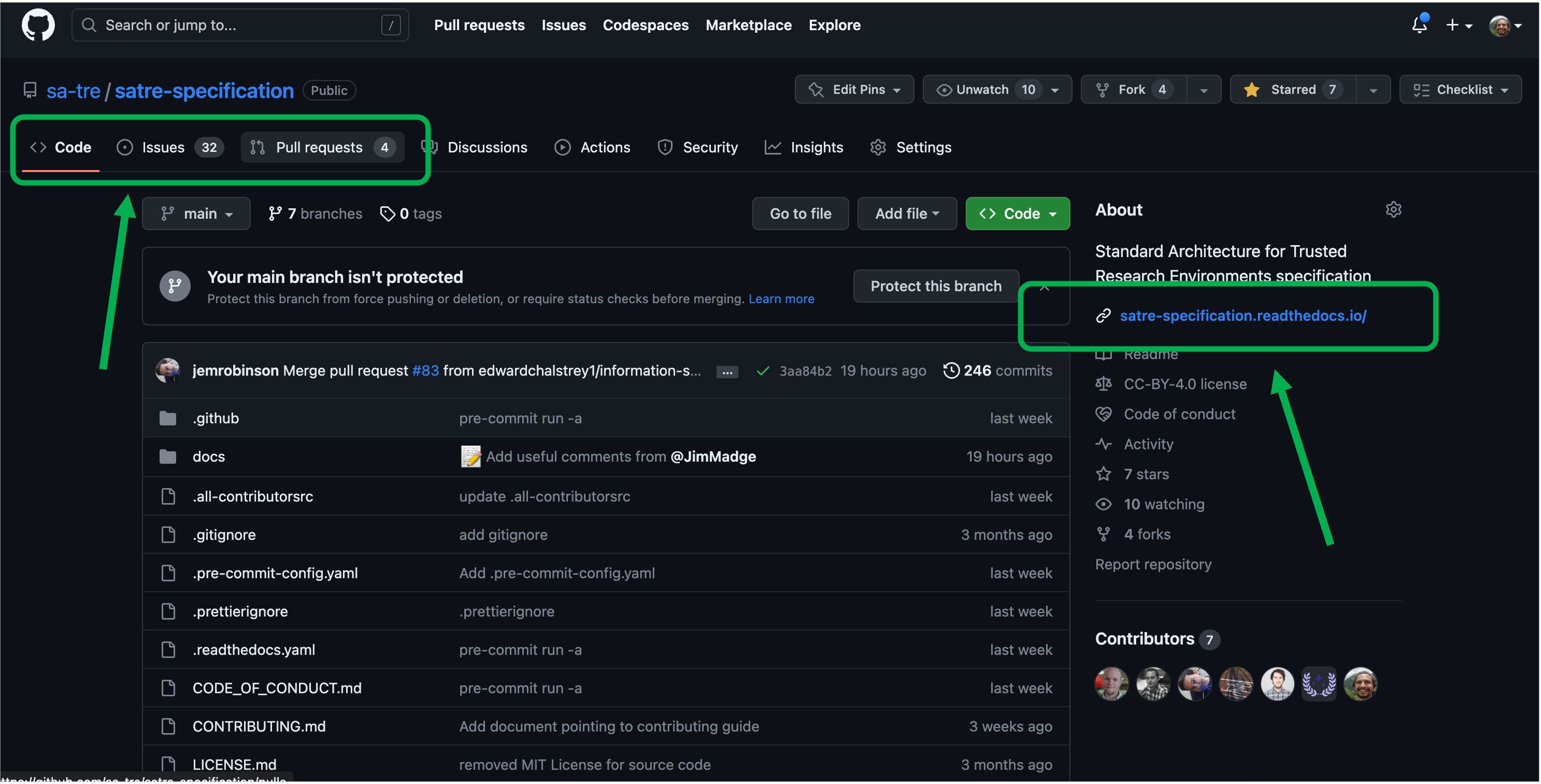Open the plus create-new menu
1541x784 pixels.
1459,25
